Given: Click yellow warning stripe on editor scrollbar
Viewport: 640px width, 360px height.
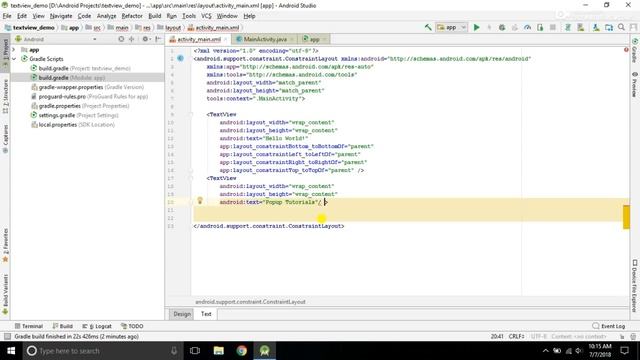Looking at the screenshot, I should pyautogui.click(x=626, y=217).
